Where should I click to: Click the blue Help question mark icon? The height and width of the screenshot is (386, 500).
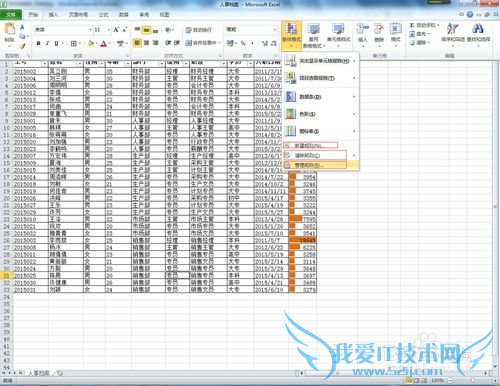470,14
